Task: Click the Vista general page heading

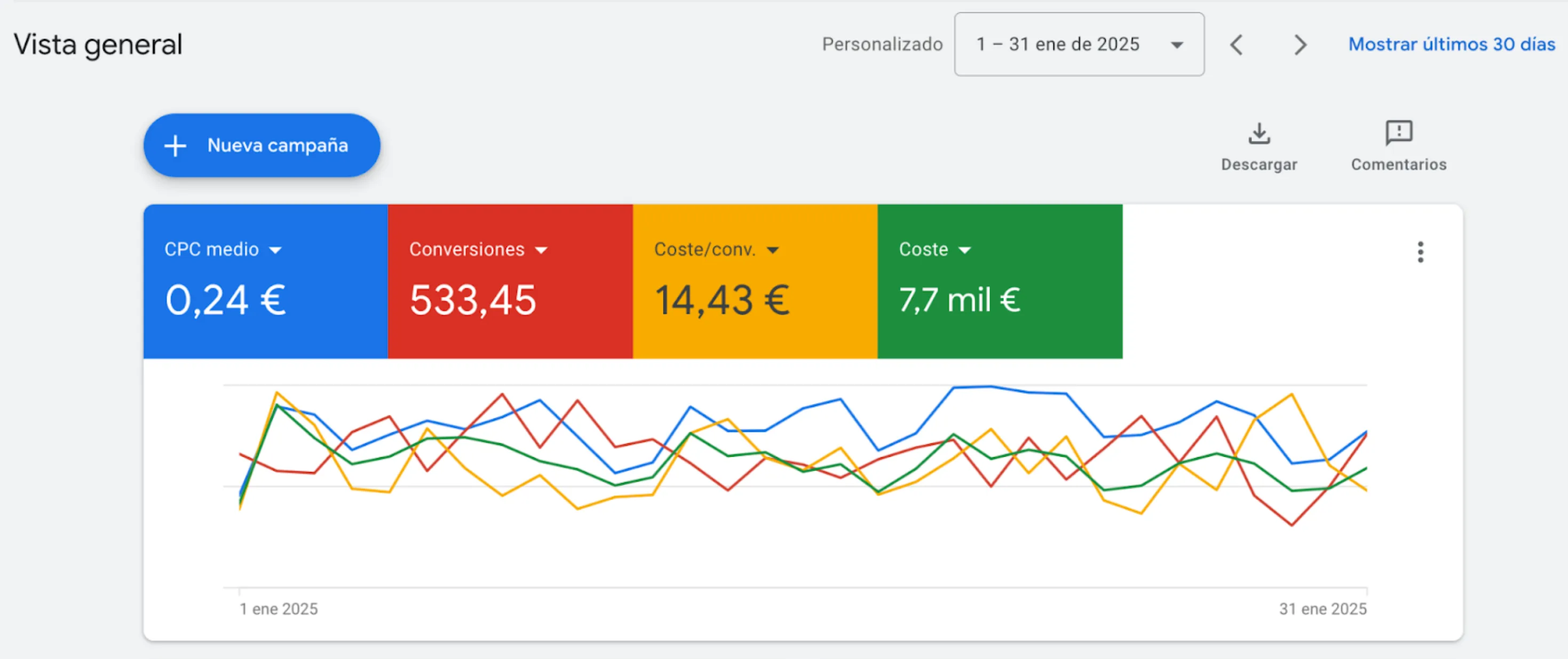Action: coord(98,44)
